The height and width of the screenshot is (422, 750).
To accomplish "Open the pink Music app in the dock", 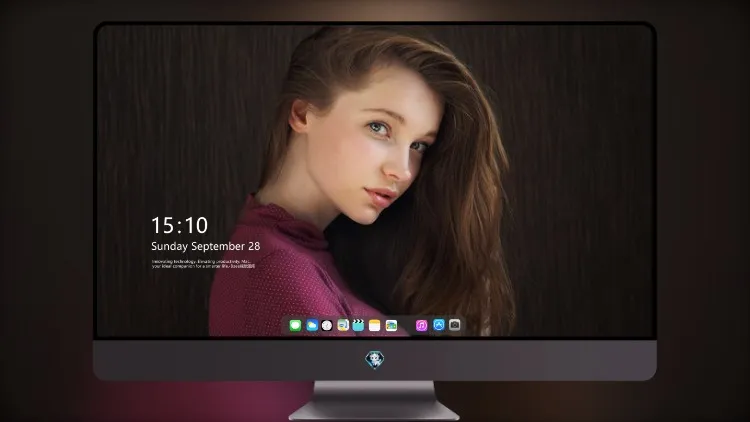I will click(x=421, y=325).
